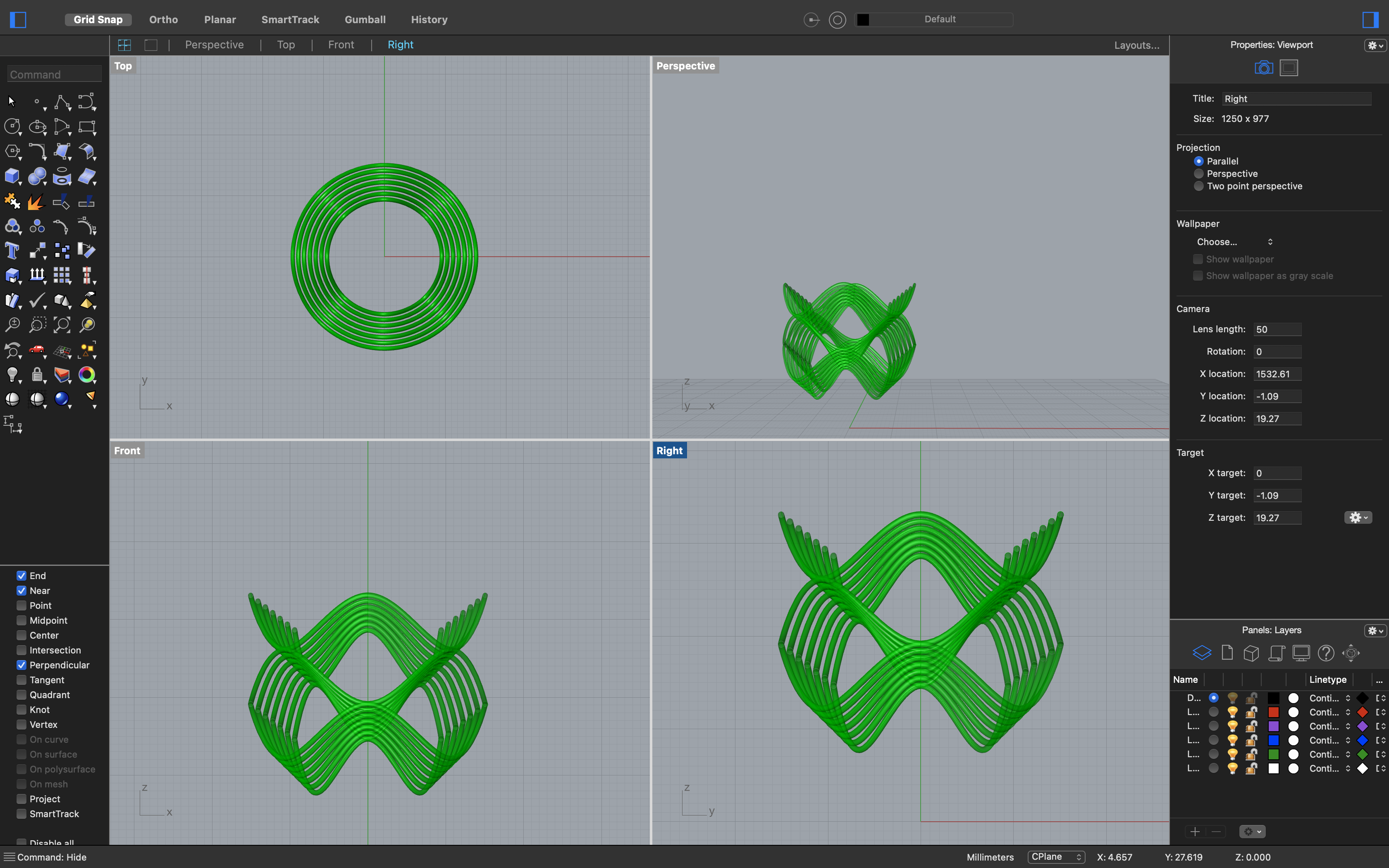This screenshot has height=868, width=1389.
Task: Click the red car icon
Action: 37,350
